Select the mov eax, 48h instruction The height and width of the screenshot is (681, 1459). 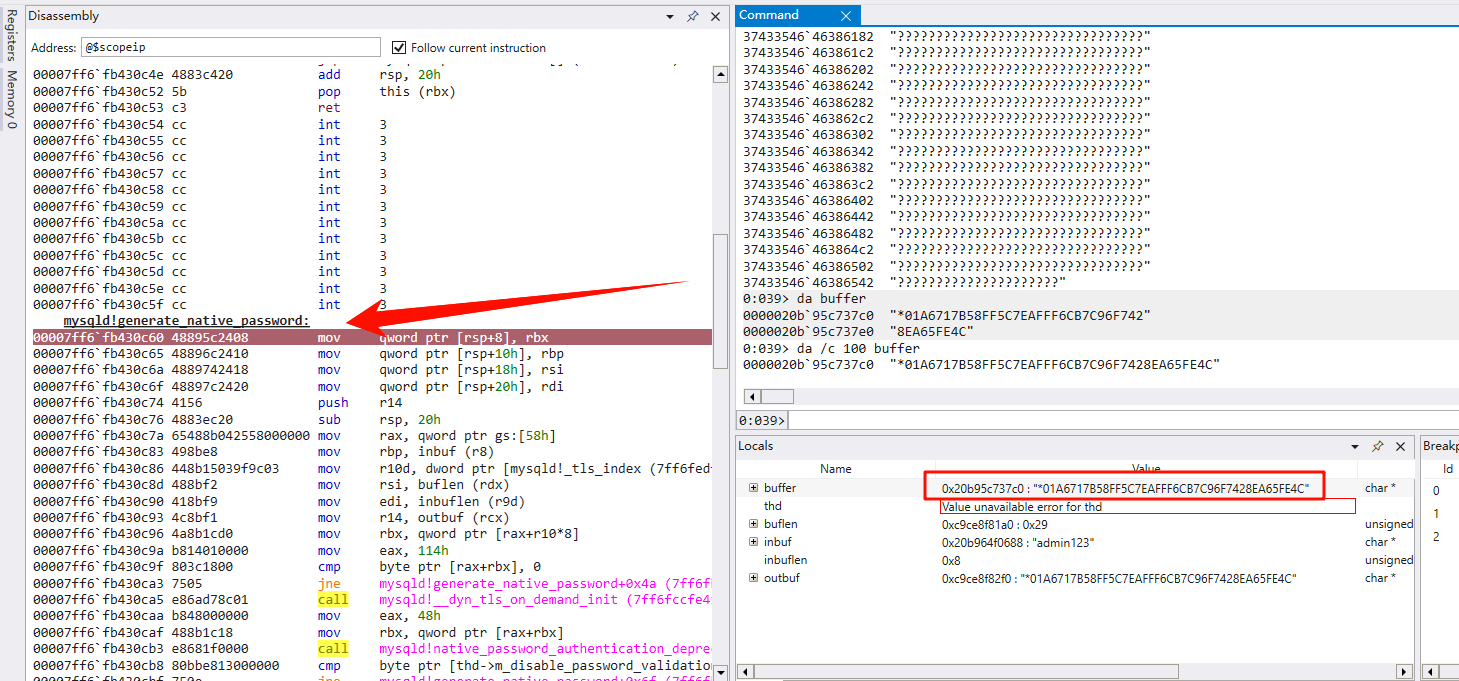tap(372, 615)
